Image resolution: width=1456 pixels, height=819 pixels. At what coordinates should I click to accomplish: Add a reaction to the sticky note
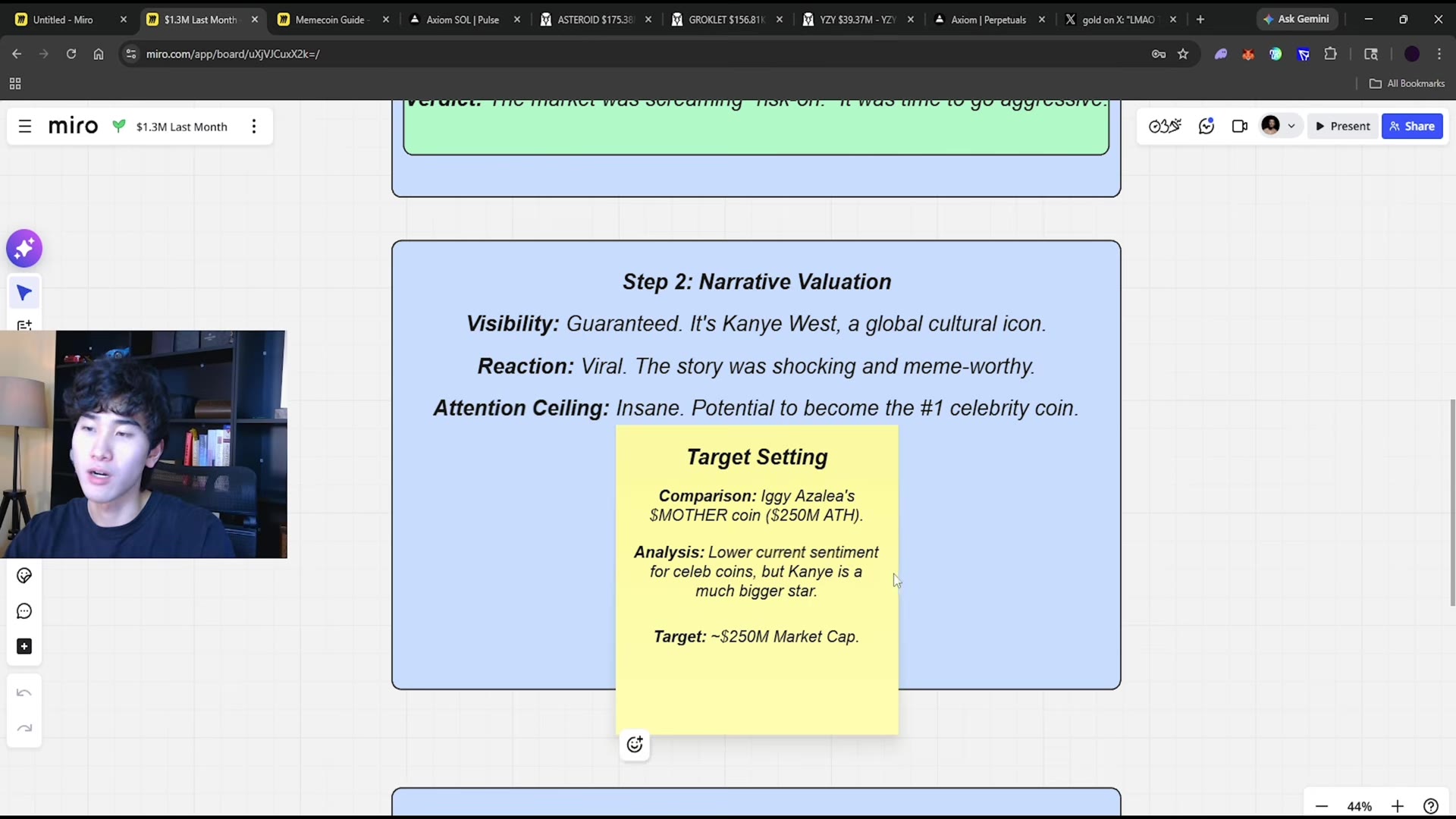pyautogui.click(x=635, y=745)
